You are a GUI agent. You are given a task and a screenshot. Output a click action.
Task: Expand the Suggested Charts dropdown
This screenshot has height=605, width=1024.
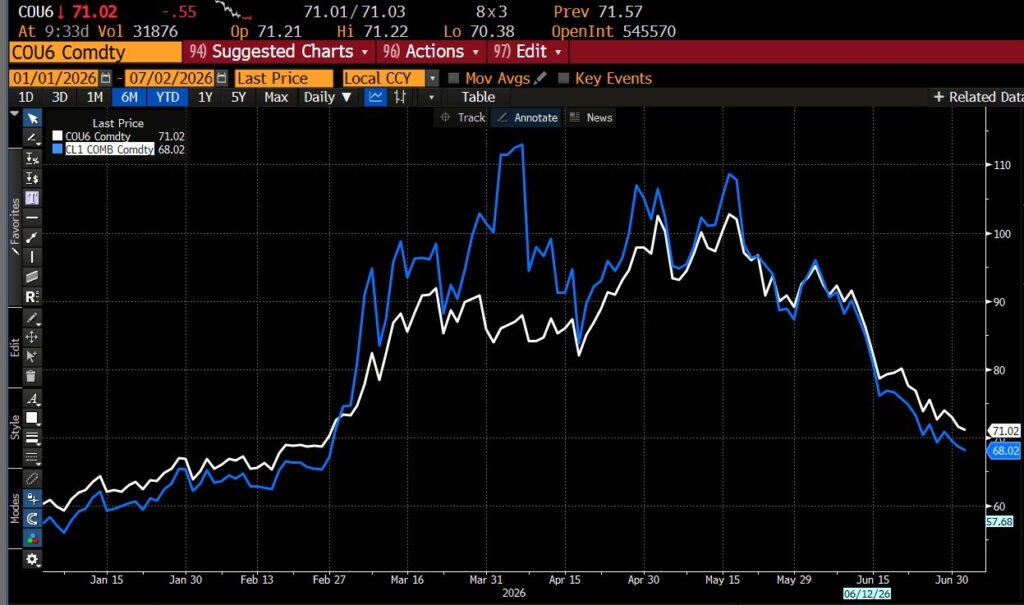click(280, 52)
